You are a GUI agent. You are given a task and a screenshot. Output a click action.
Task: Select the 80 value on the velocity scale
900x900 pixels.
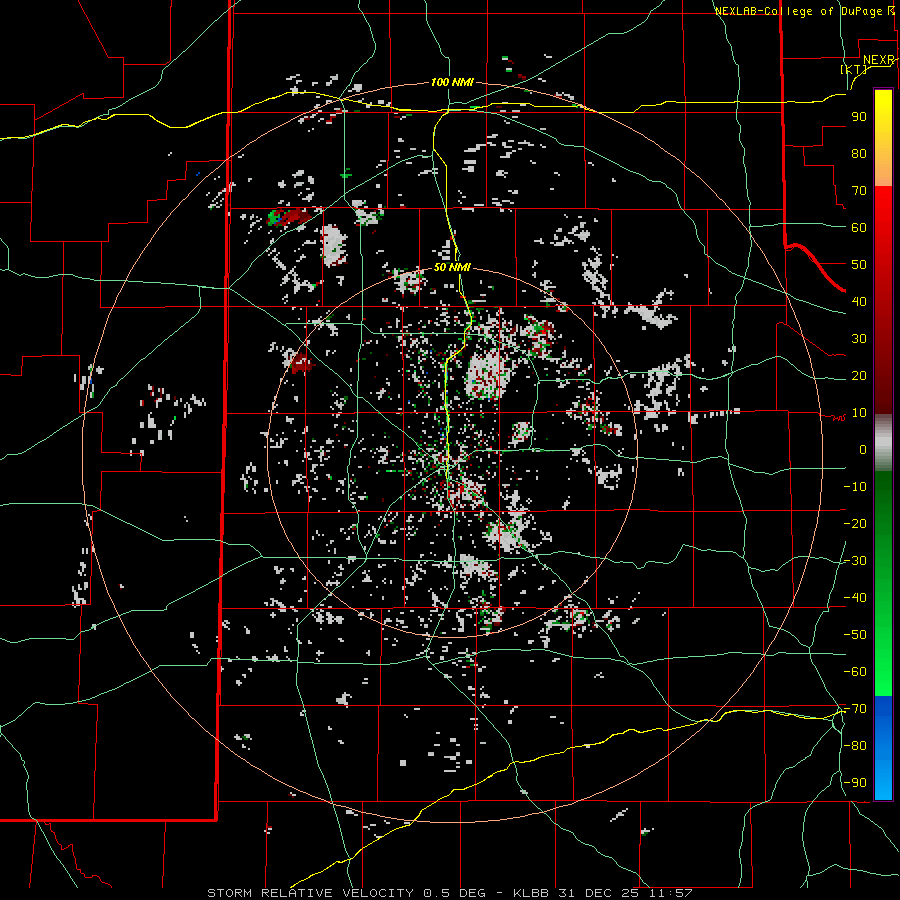859,153
